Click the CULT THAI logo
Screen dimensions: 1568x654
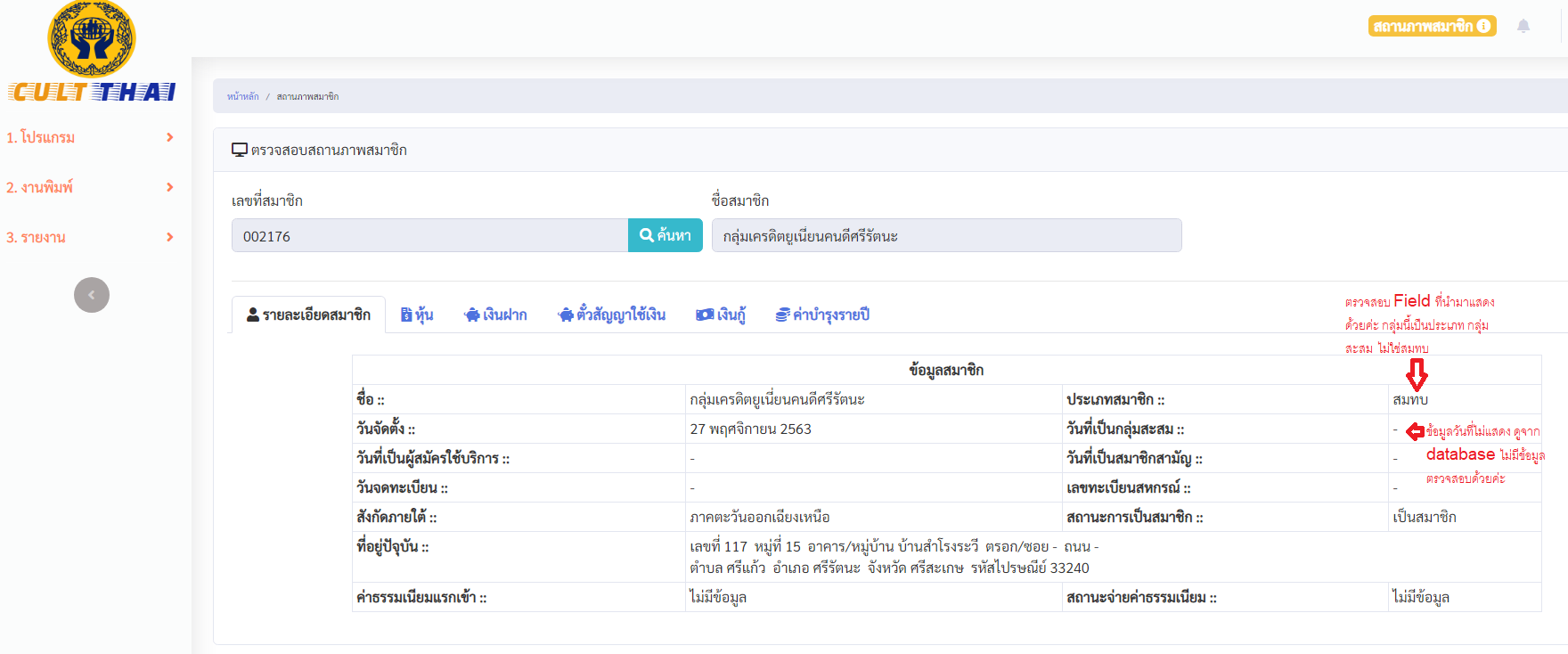click(92, 52)
